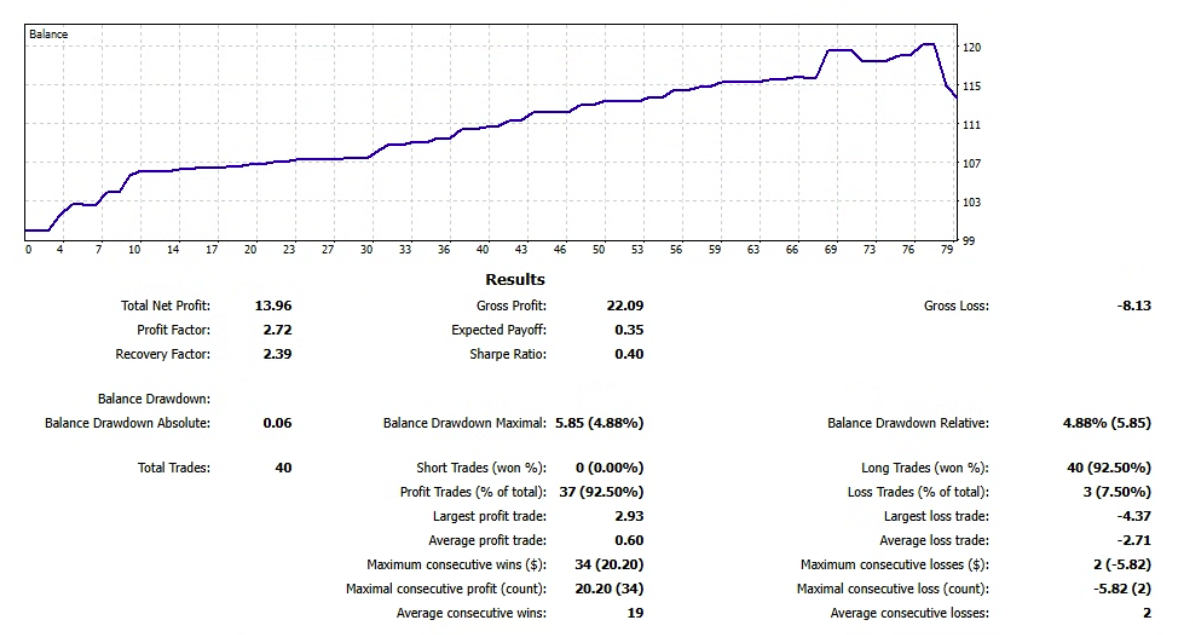Select the Total Trades value 40

tap(283, 467)
